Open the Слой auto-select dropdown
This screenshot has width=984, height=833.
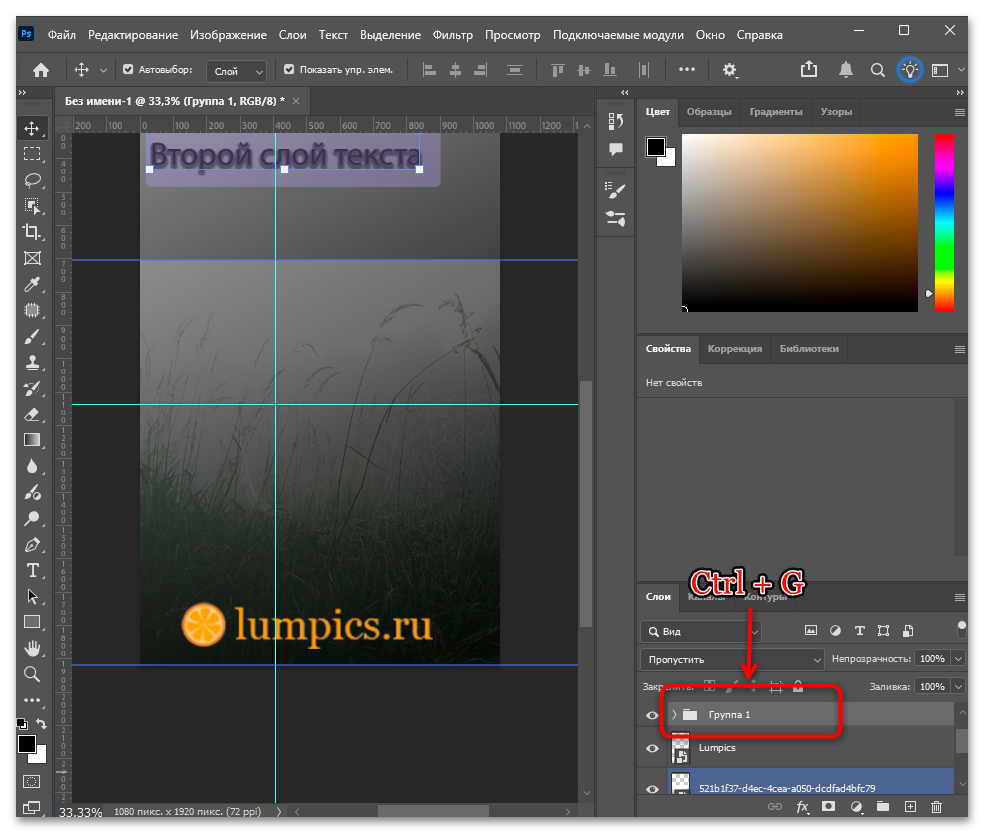pos(237,71)
